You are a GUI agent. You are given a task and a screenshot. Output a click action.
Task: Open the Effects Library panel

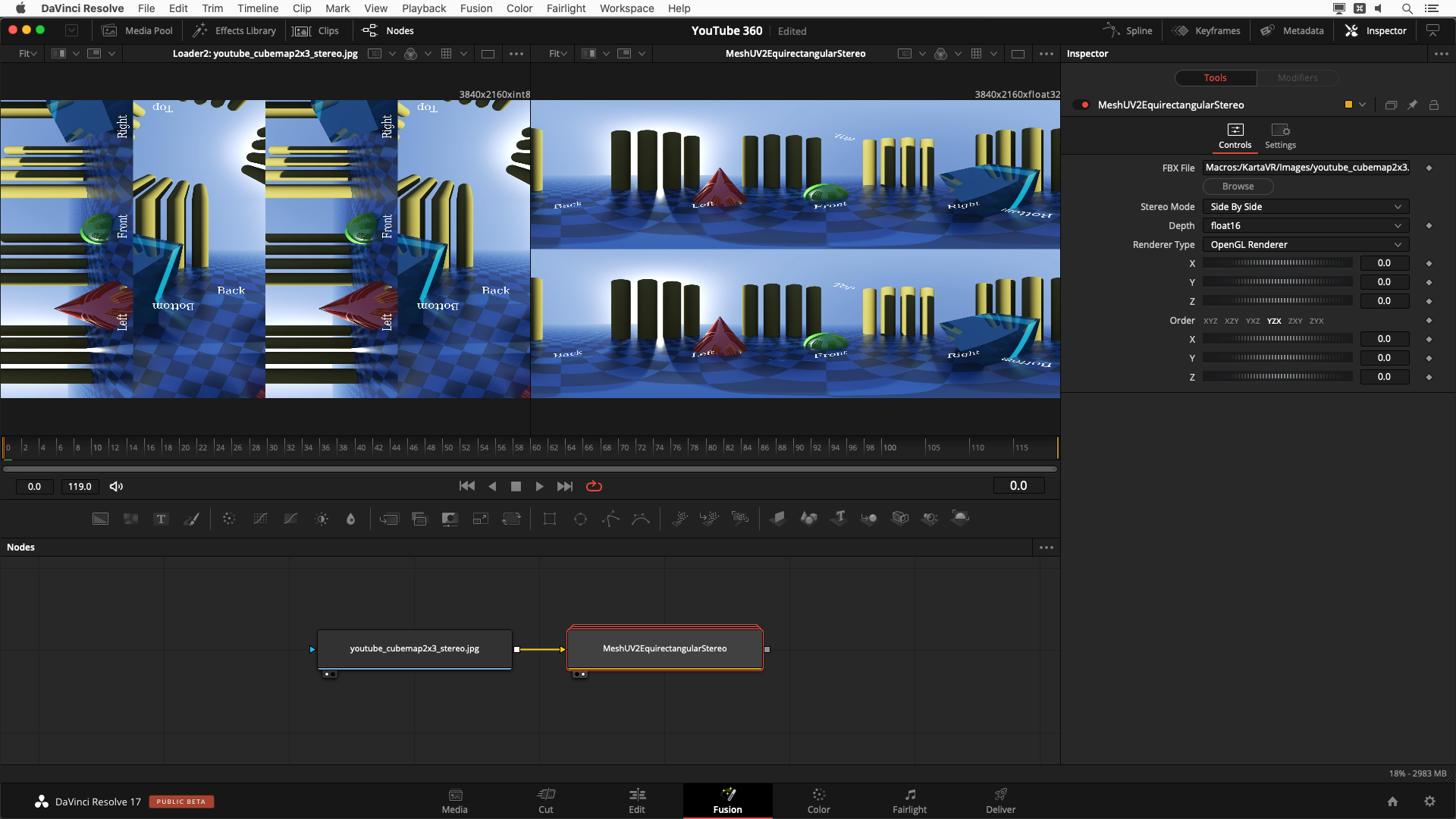(234, 31)
